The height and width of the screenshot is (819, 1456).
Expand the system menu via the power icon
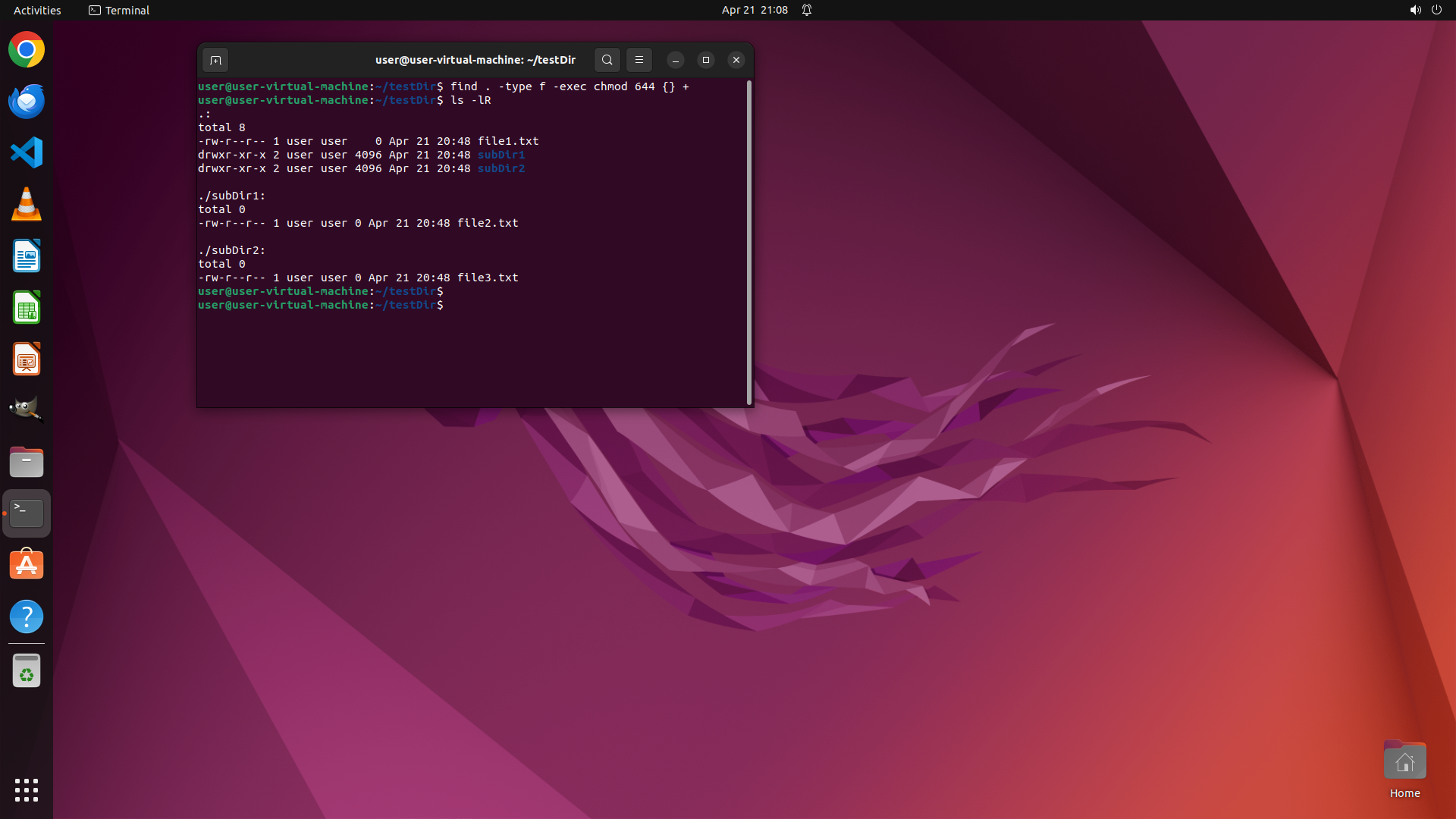click(x=1436, y=10)
